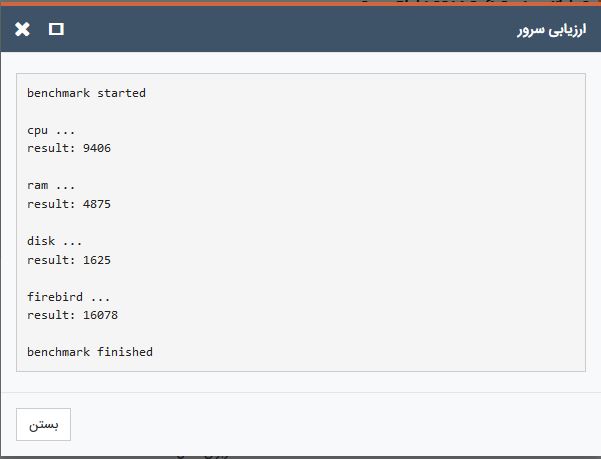Screen dimensions: 601x459
Task: Click the 'result:' label under firebird
Action: coord(51,315)
